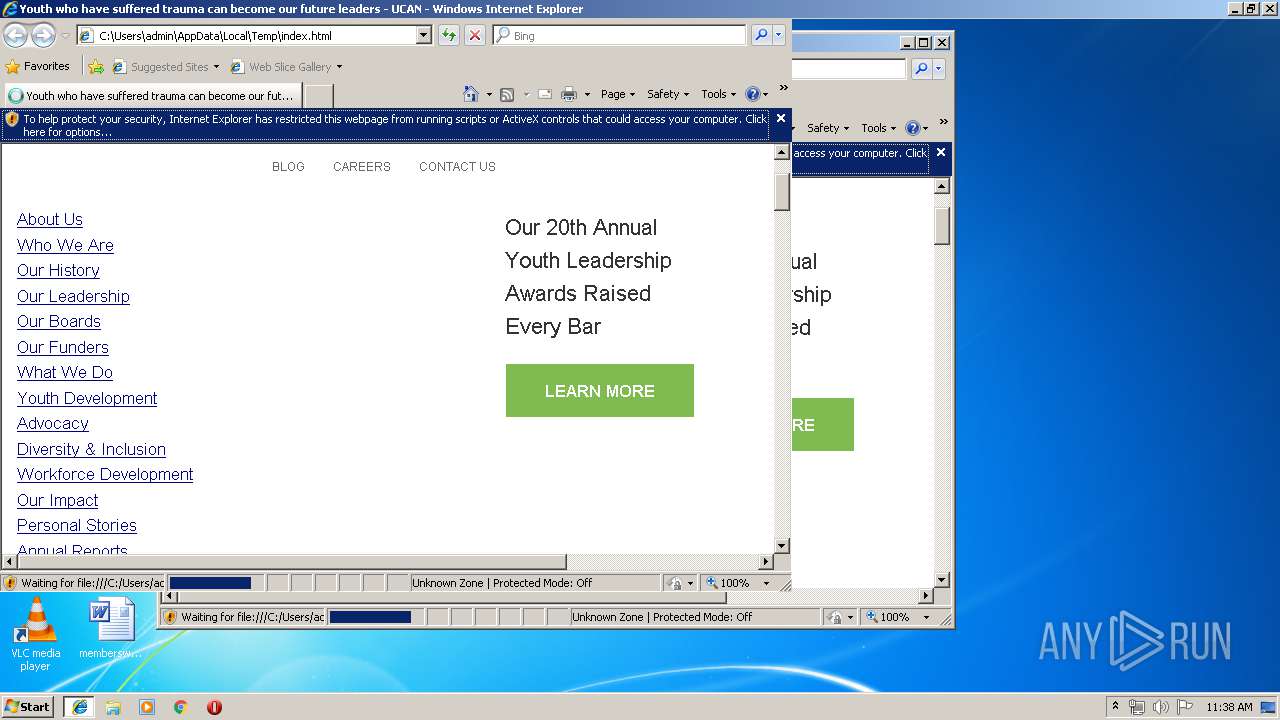Open the CAREERS navigation link
Image resolution: width=1280 pixels, height=720 pixels.
coord(361,167)
